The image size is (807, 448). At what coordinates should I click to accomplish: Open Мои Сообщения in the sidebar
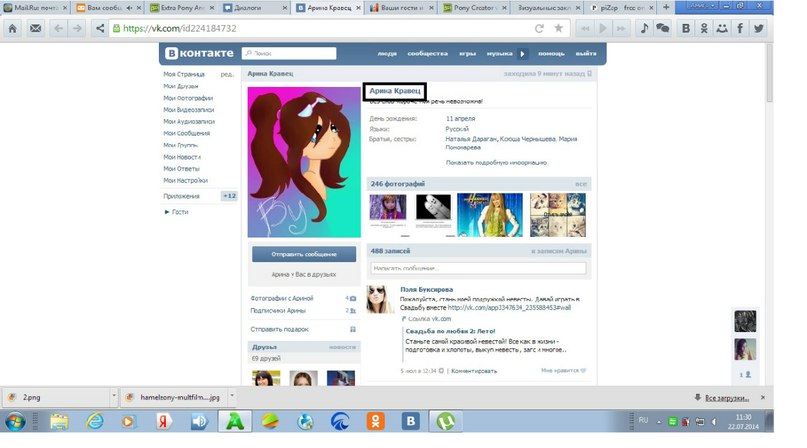pos(186,133)
